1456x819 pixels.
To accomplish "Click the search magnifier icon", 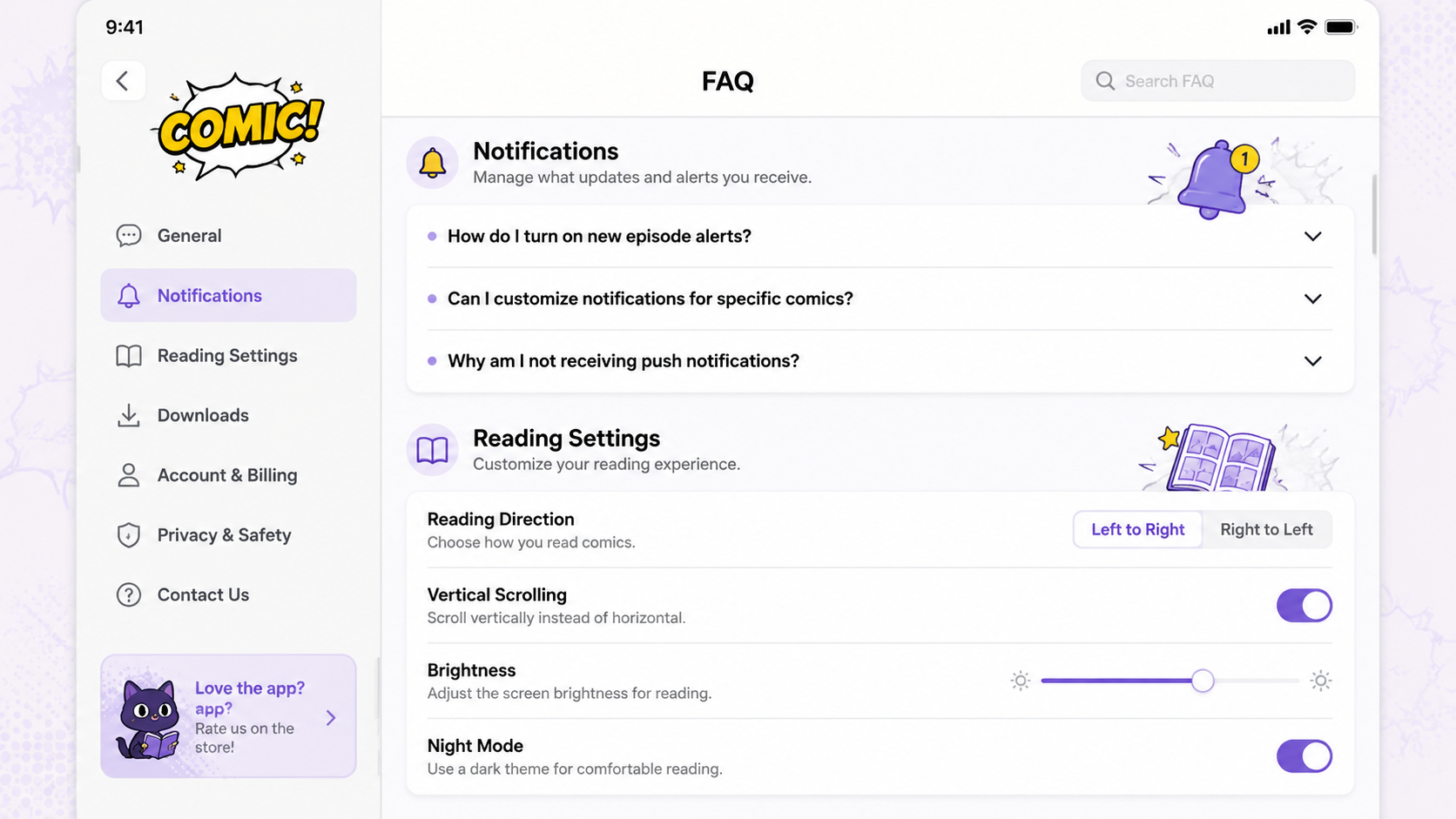I will [x=1105, y=81].
